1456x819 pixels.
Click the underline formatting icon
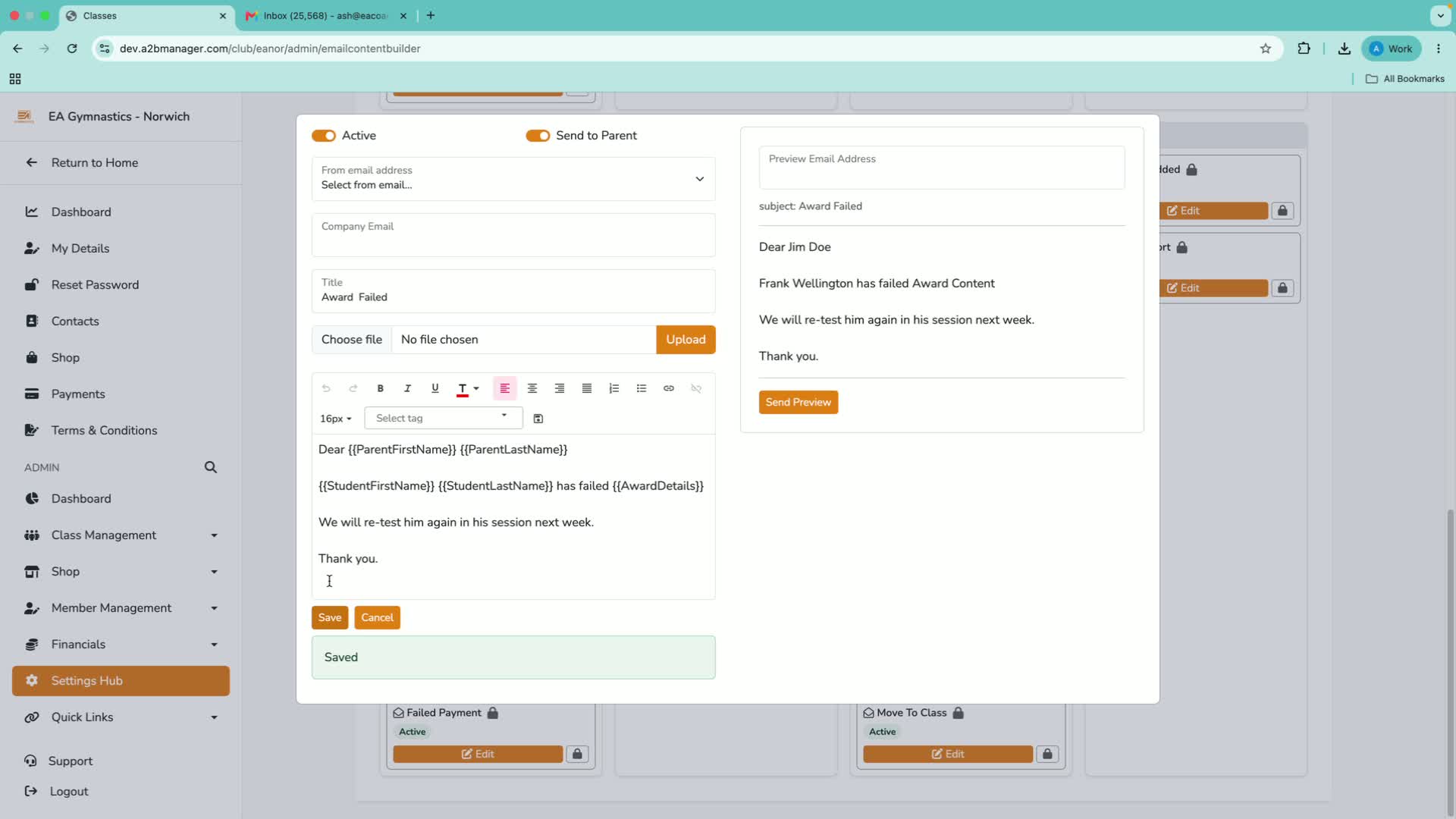click(x=435, y=388)
